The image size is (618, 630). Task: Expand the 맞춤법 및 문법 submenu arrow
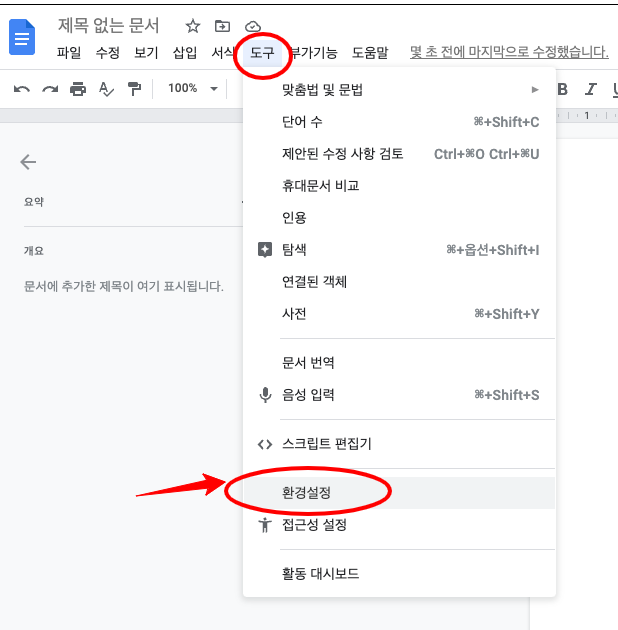[x=535, y=90]
